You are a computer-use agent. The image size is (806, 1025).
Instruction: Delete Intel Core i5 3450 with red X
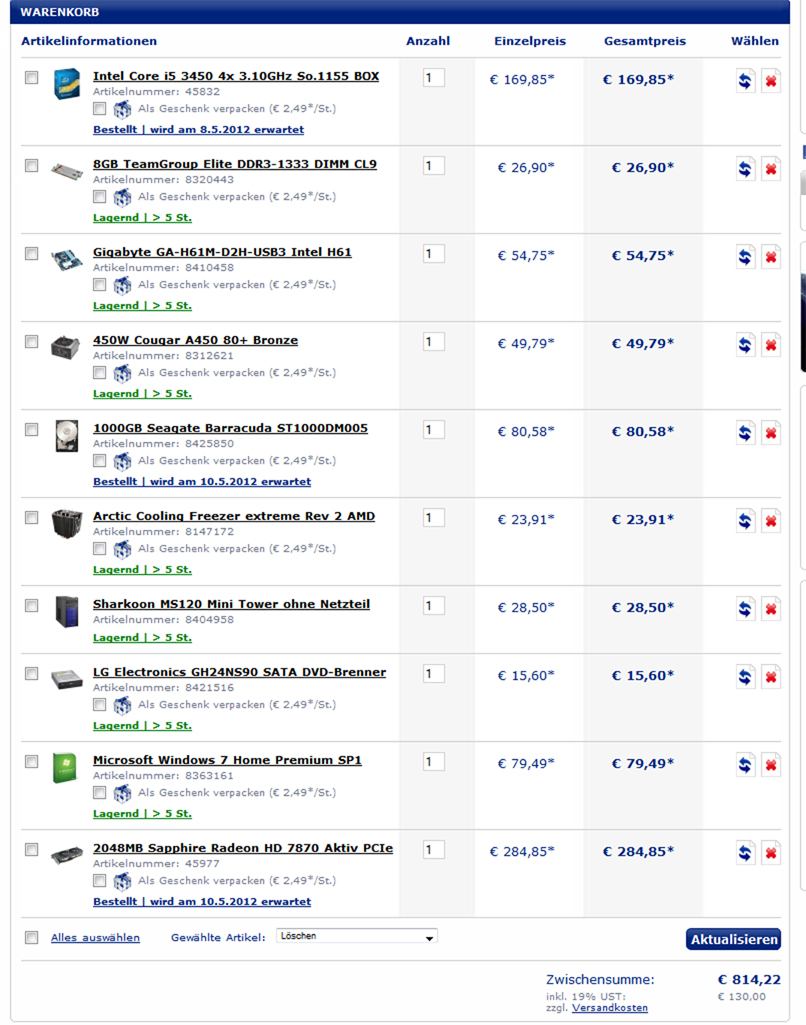pyautogui.click(x=771, y=81)
